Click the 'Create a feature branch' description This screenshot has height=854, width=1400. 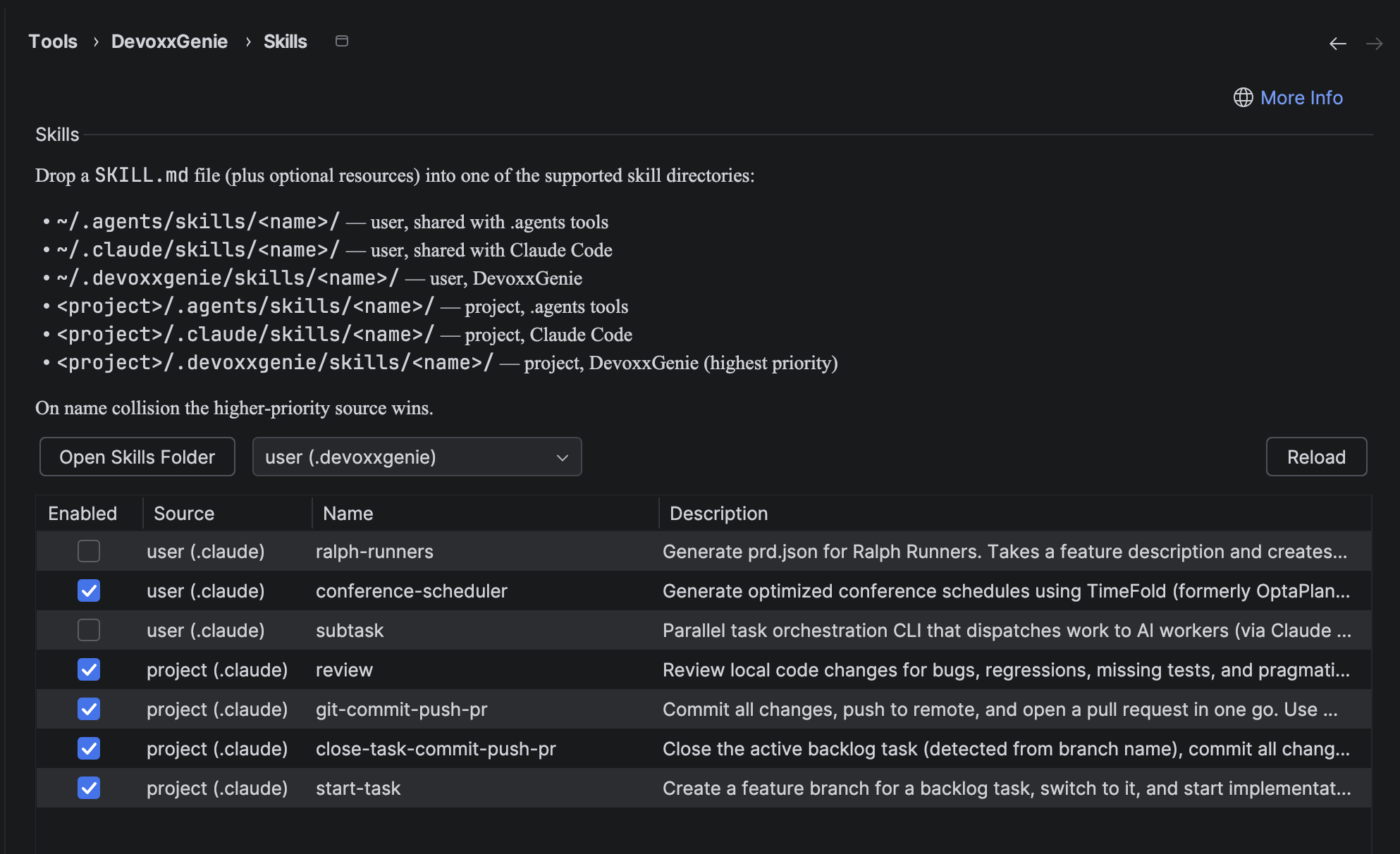point(1015,788)
